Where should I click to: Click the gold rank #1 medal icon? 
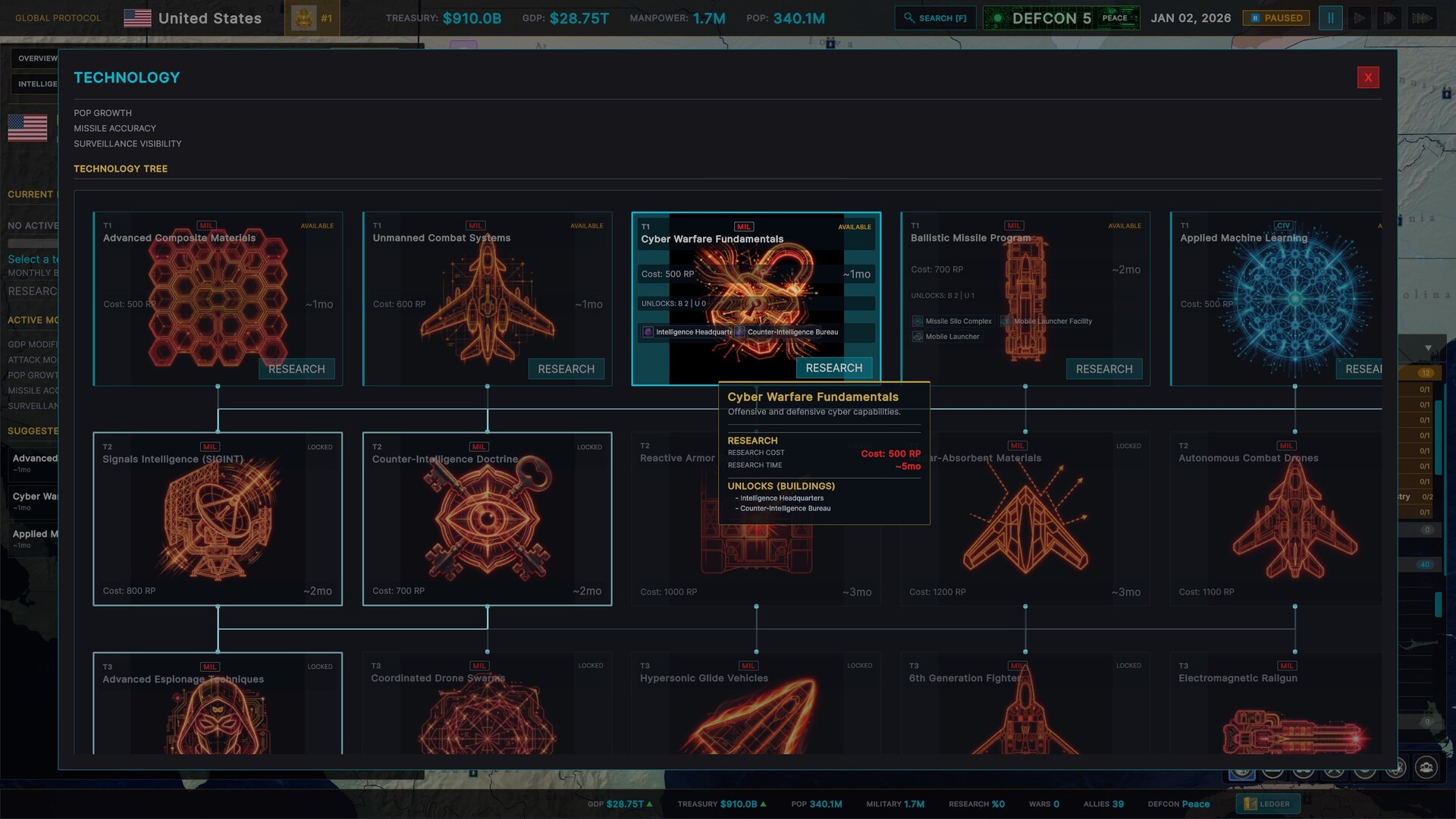click(x=303, y=17)
